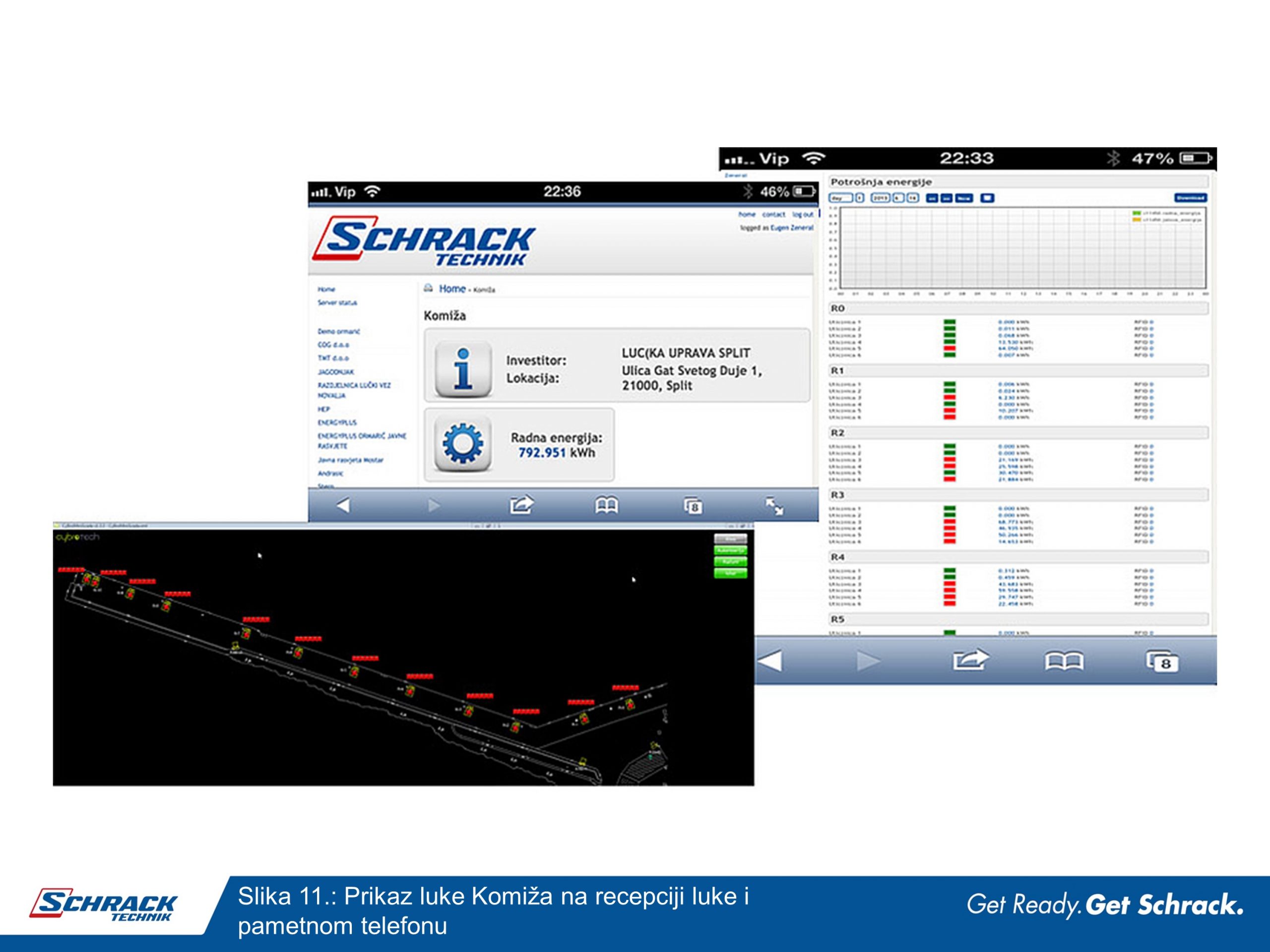This screenshot has width=1270, height=952.
Task: Select Demo ormarić in the left sidebar
Action: [339, 331]
